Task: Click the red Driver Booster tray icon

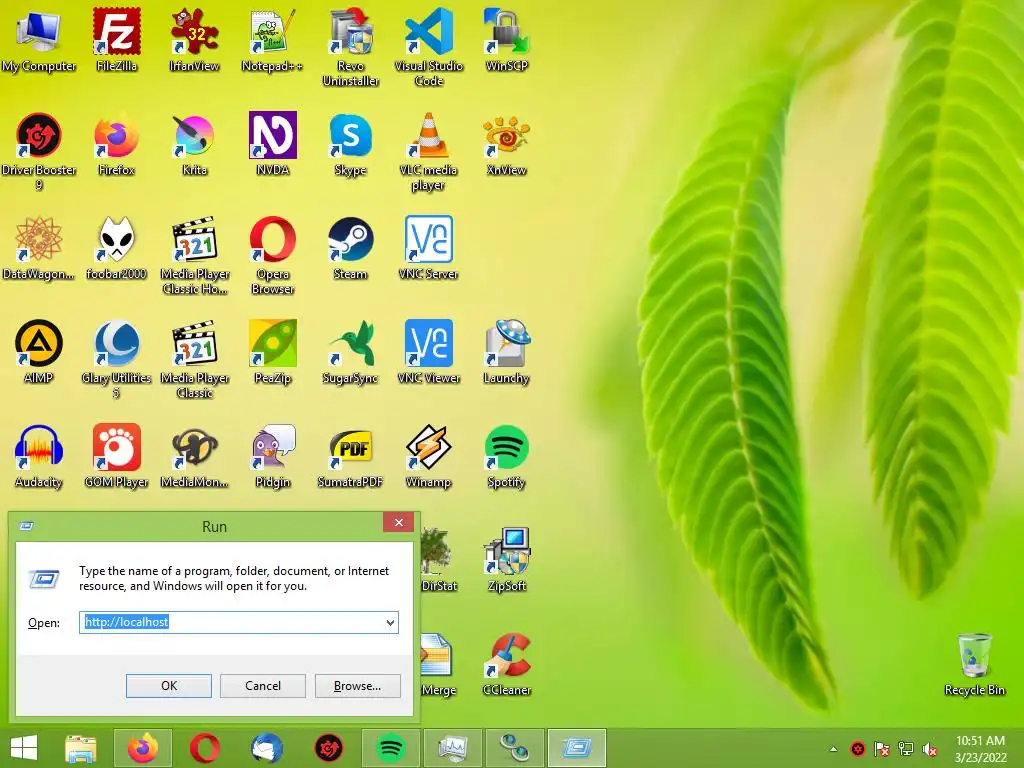Action: [x=857, y=749]
